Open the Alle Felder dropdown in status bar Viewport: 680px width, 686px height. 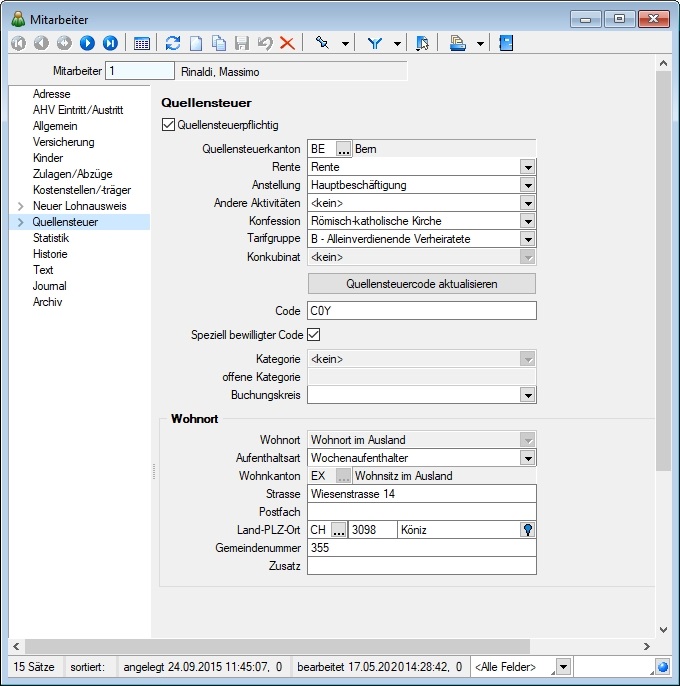tap(563, 667)
